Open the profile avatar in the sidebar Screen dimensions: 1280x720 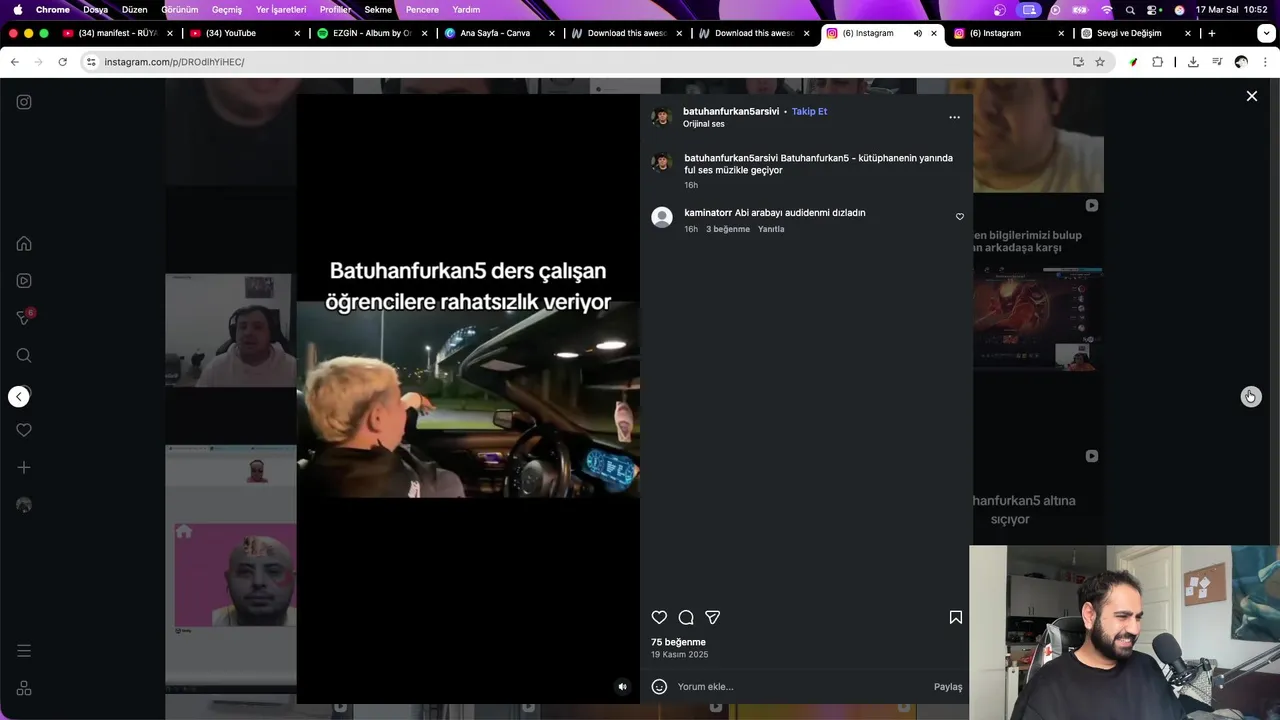tap(24, 505)
